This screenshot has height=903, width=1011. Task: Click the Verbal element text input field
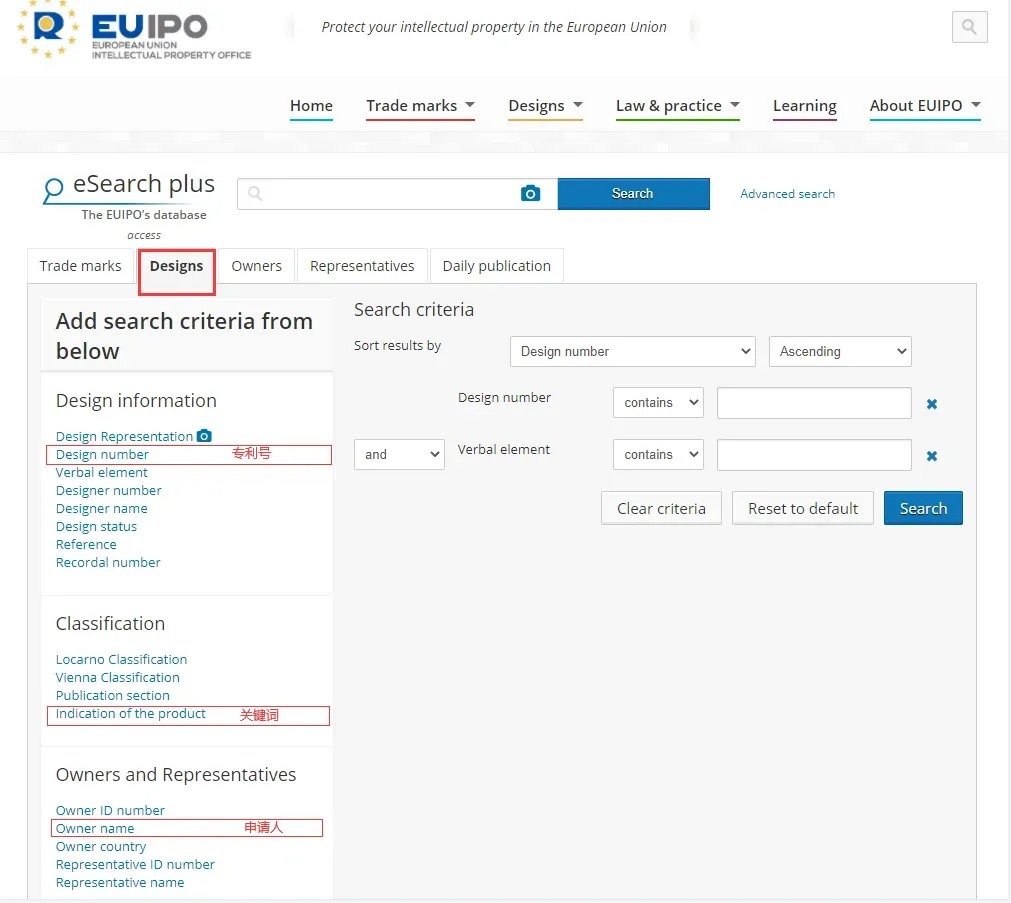click(814, 455)
